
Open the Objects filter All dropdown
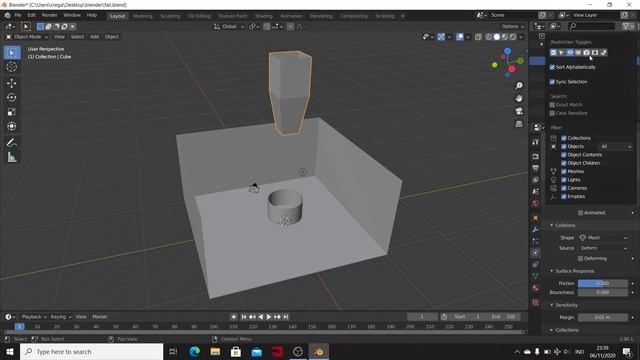(x=616, y=147)
